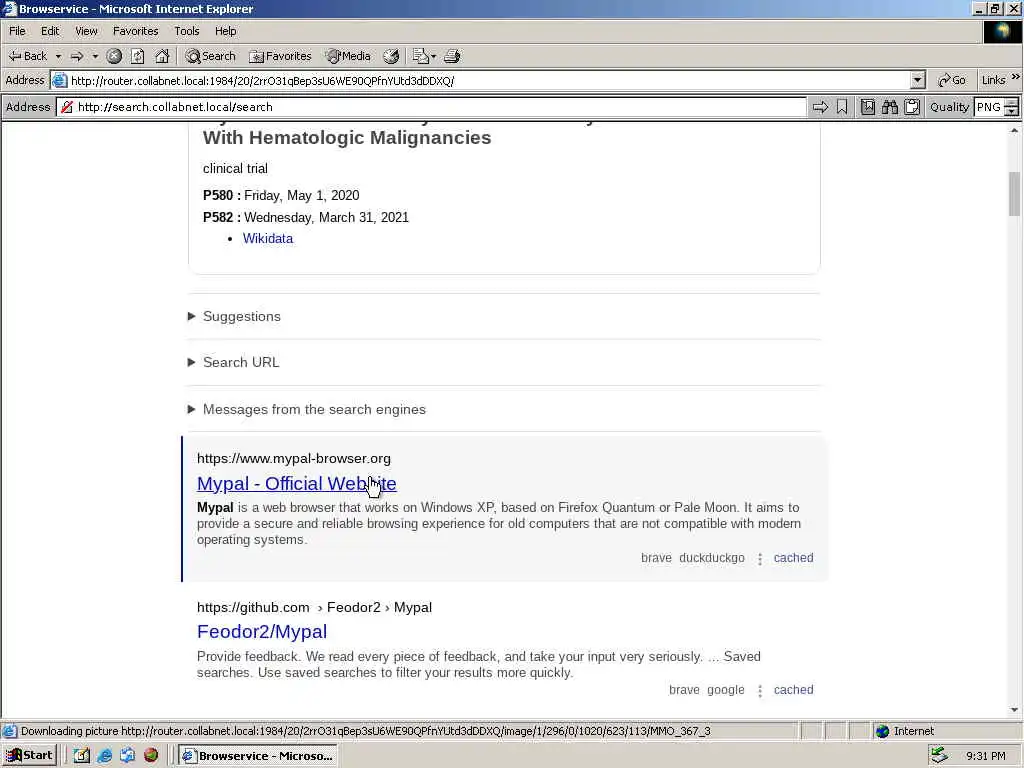Viewport: 1024px width, 768px height.
Task: Open the Favorites pane
Action: (281, 56)
